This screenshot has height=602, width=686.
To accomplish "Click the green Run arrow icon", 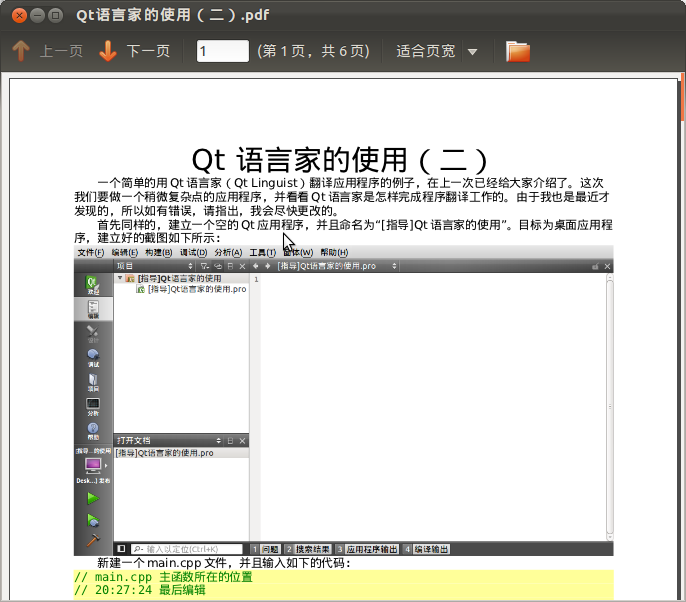I will 93,498.
